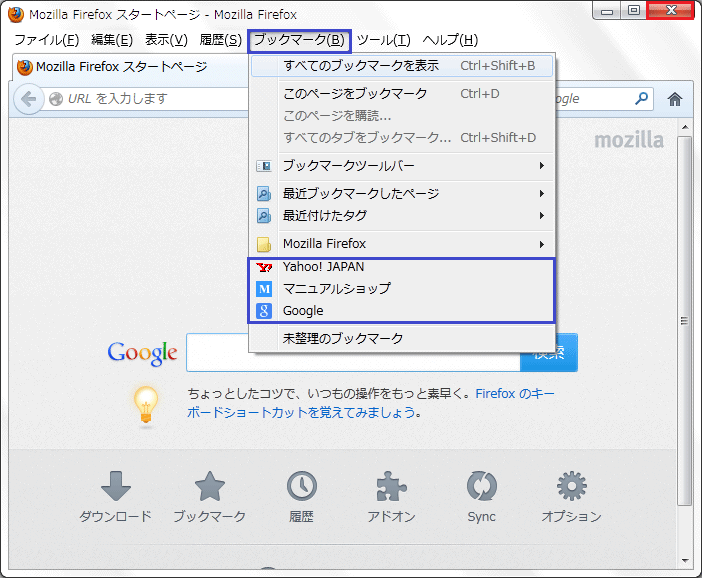Image resolution: width=702 pixels, height=578 pixels.
Task: Open the 履歴 clock icon
Action: pos(301,486)
